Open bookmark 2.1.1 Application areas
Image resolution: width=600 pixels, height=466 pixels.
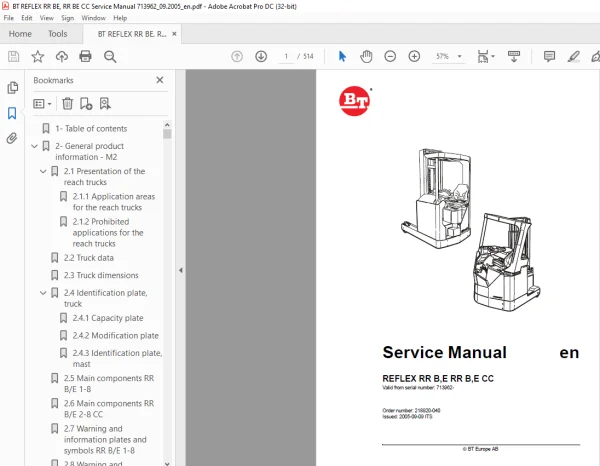tap(114, 202)
